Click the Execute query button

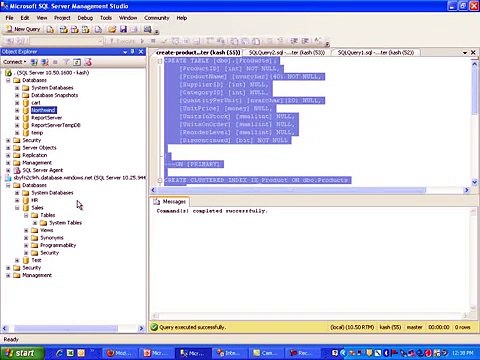pyautogui.click(x=122, y=41)
